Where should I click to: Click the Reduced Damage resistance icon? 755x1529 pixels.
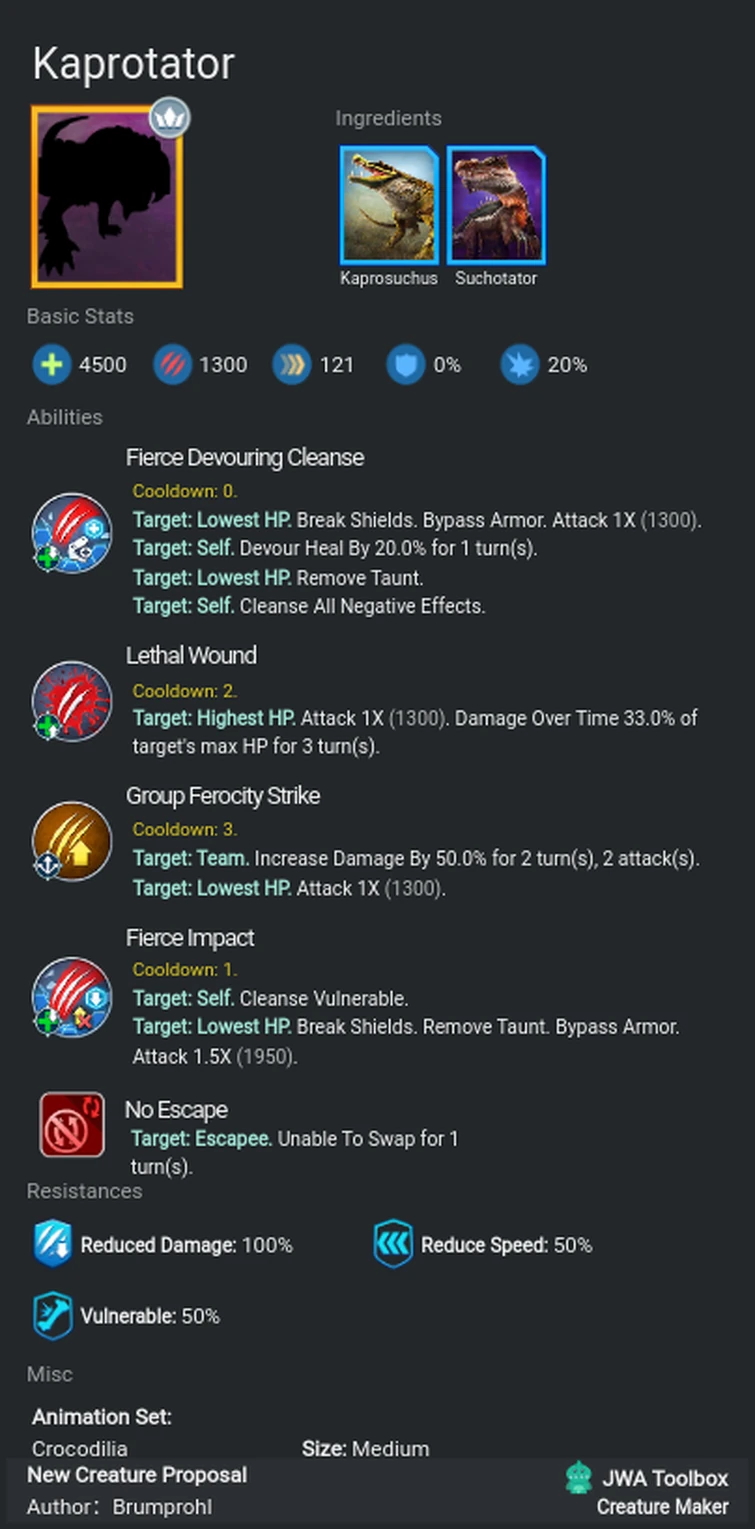(x=52, y=1245)
